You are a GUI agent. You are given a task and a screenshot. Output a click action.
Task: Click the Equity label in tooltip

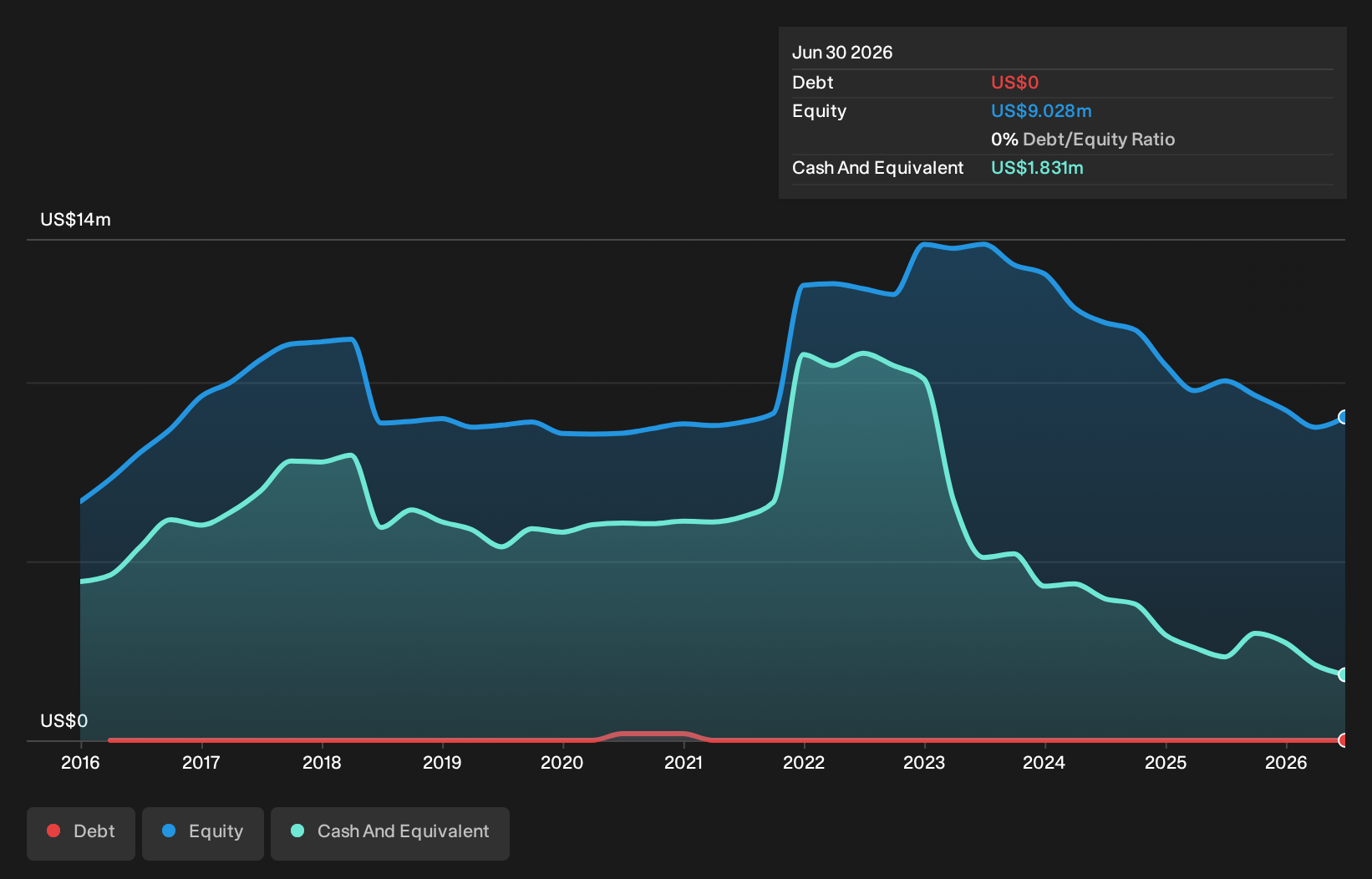[819, 111]
